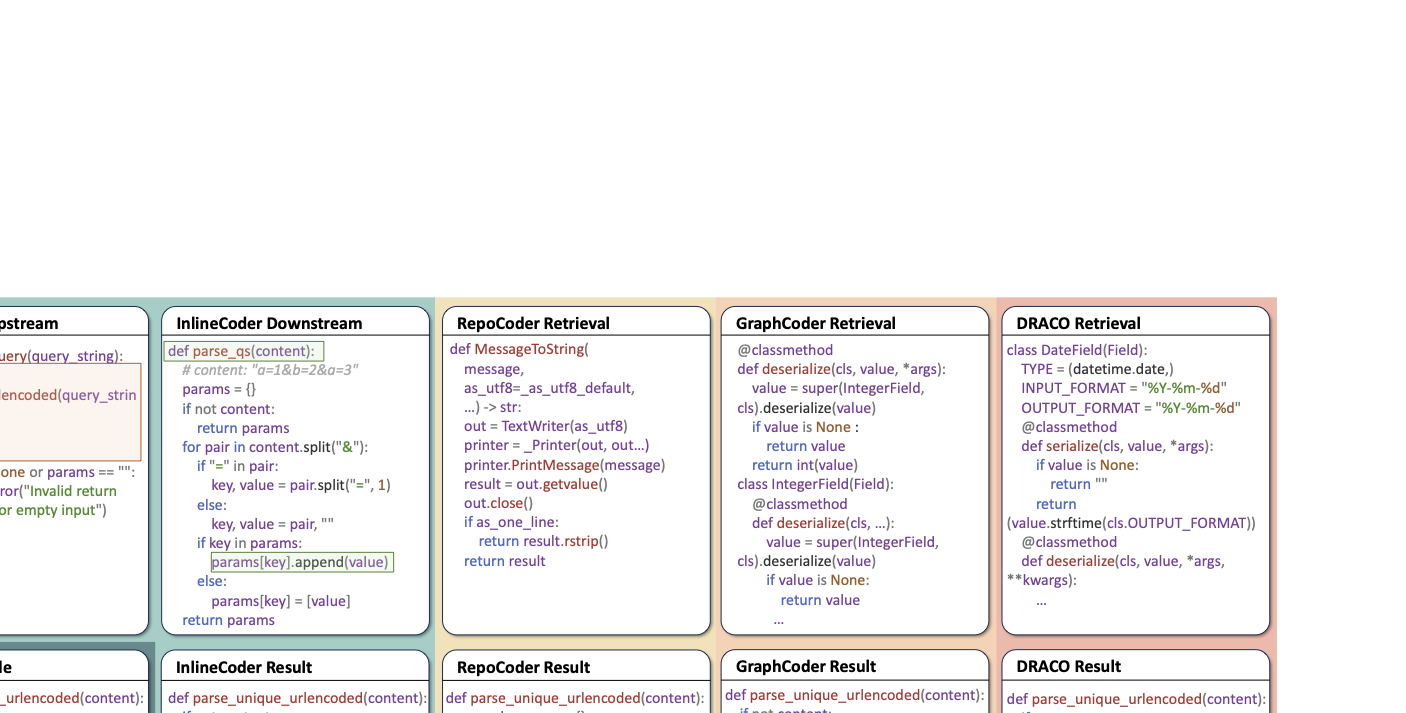Click the highlighted def parse_qs(content) box
Viewport: 1406px width, 713px height.
244,351
